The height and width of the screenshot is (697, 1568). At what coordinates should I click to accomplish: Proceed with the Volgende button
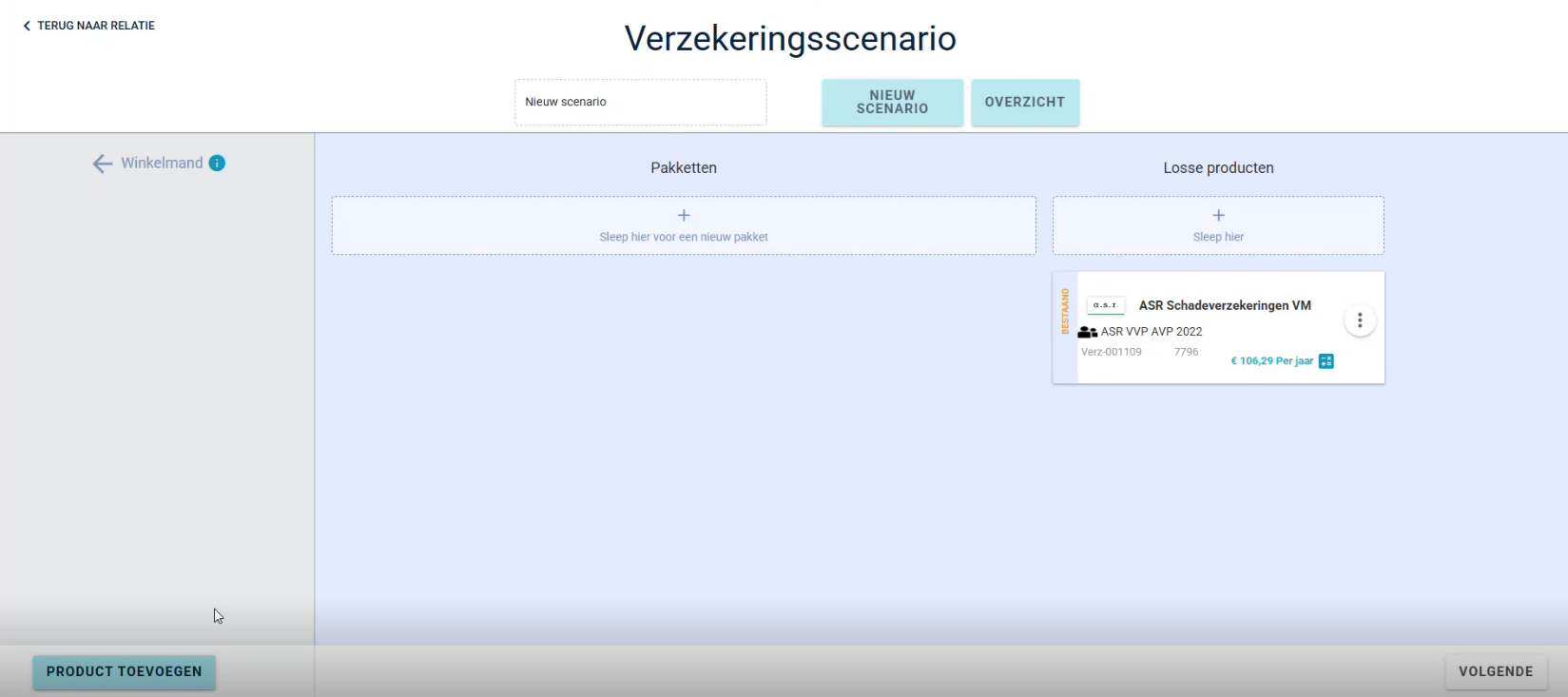[1496, 671]
